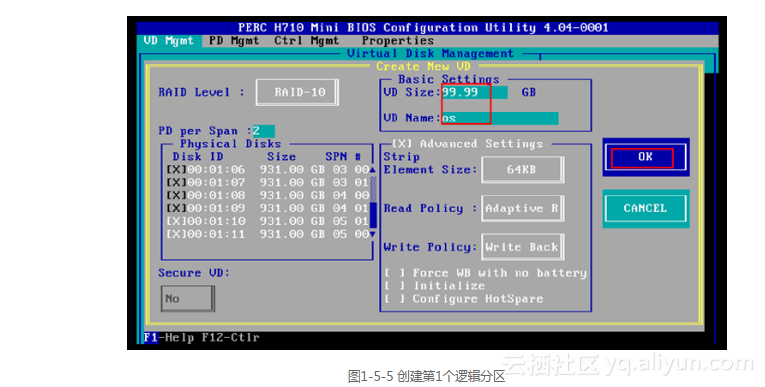Click the VD Size field showing 99.99
Viewport: 765px width, 387px height.
tap(474, 92)
